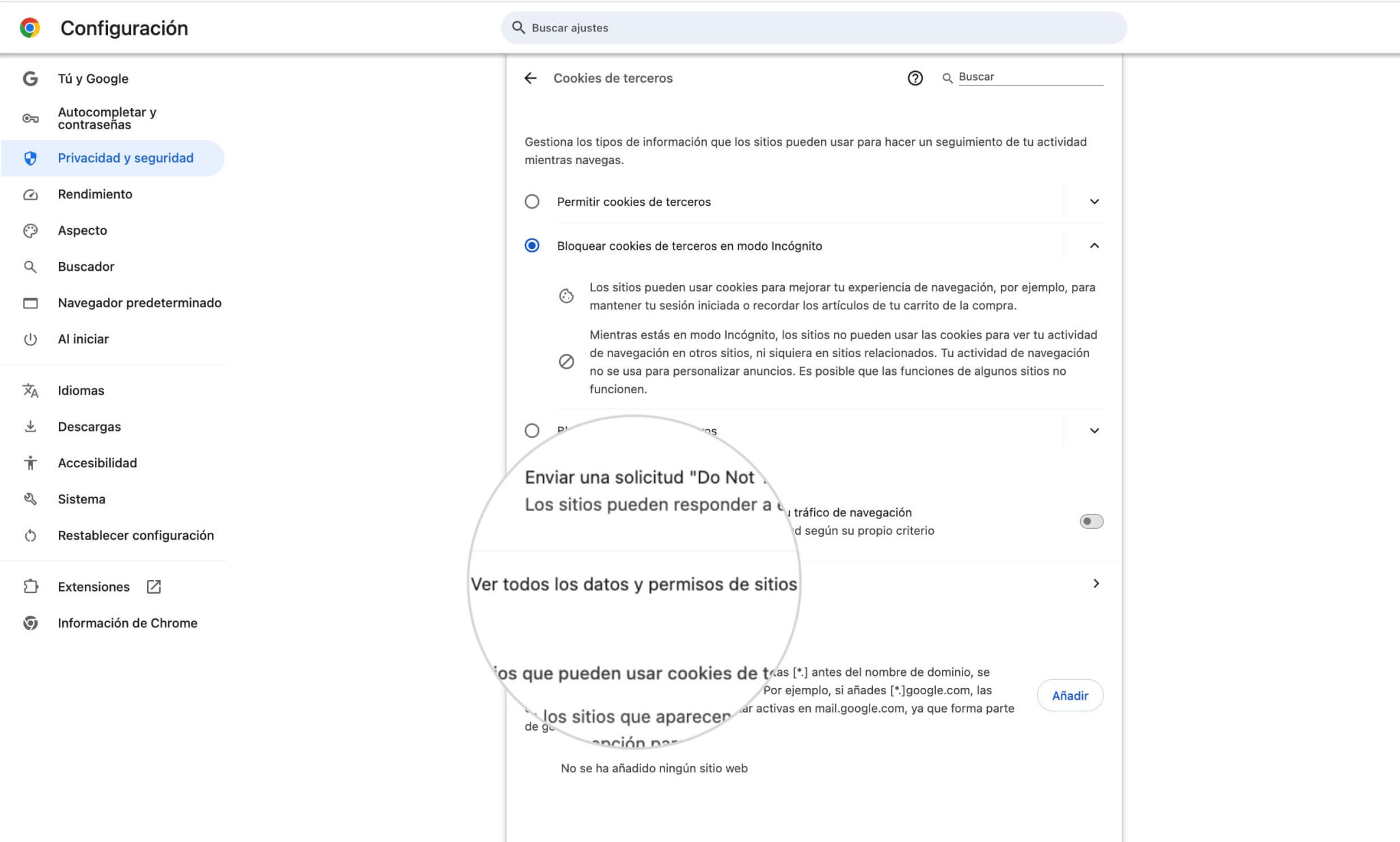Click the Buscar field in cookies panel

(1030, 77)
